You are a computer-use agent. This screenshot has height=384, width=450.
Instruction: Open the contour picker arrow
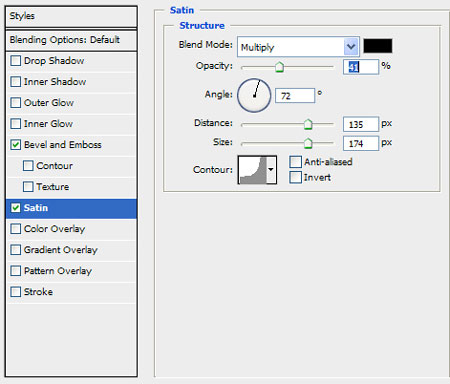click(271, 170)
